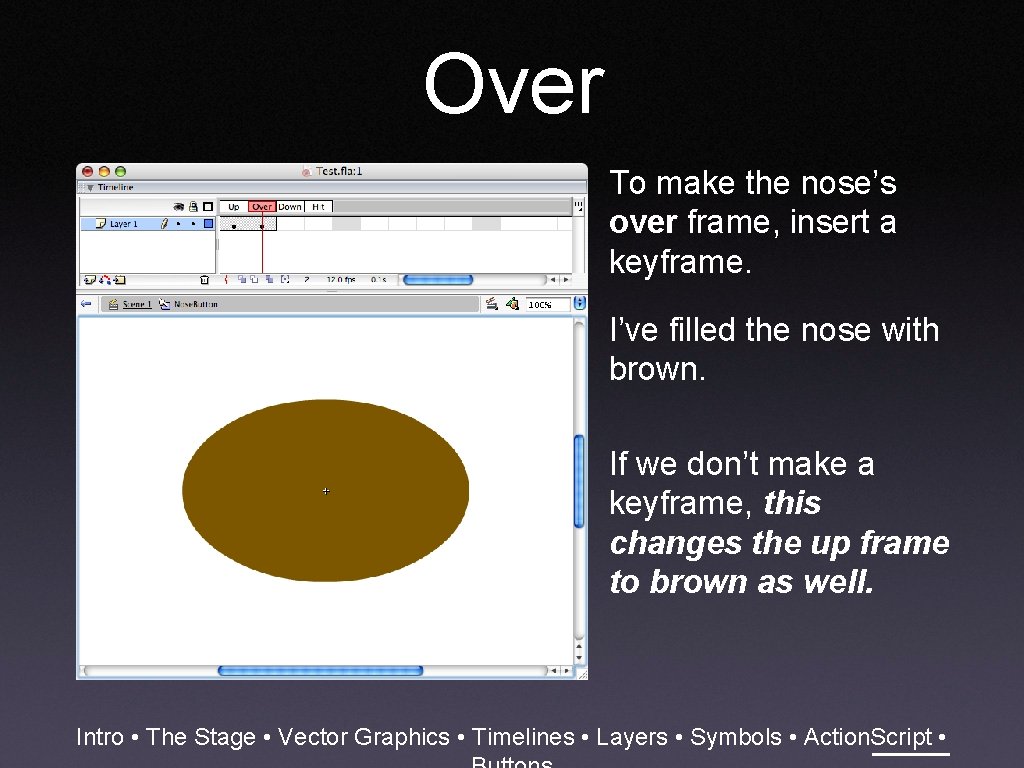Viewport: 1024px width, 768px height.
Task: Add a motion guide layer
Action: pyautogui.click(x=104, y=280)
